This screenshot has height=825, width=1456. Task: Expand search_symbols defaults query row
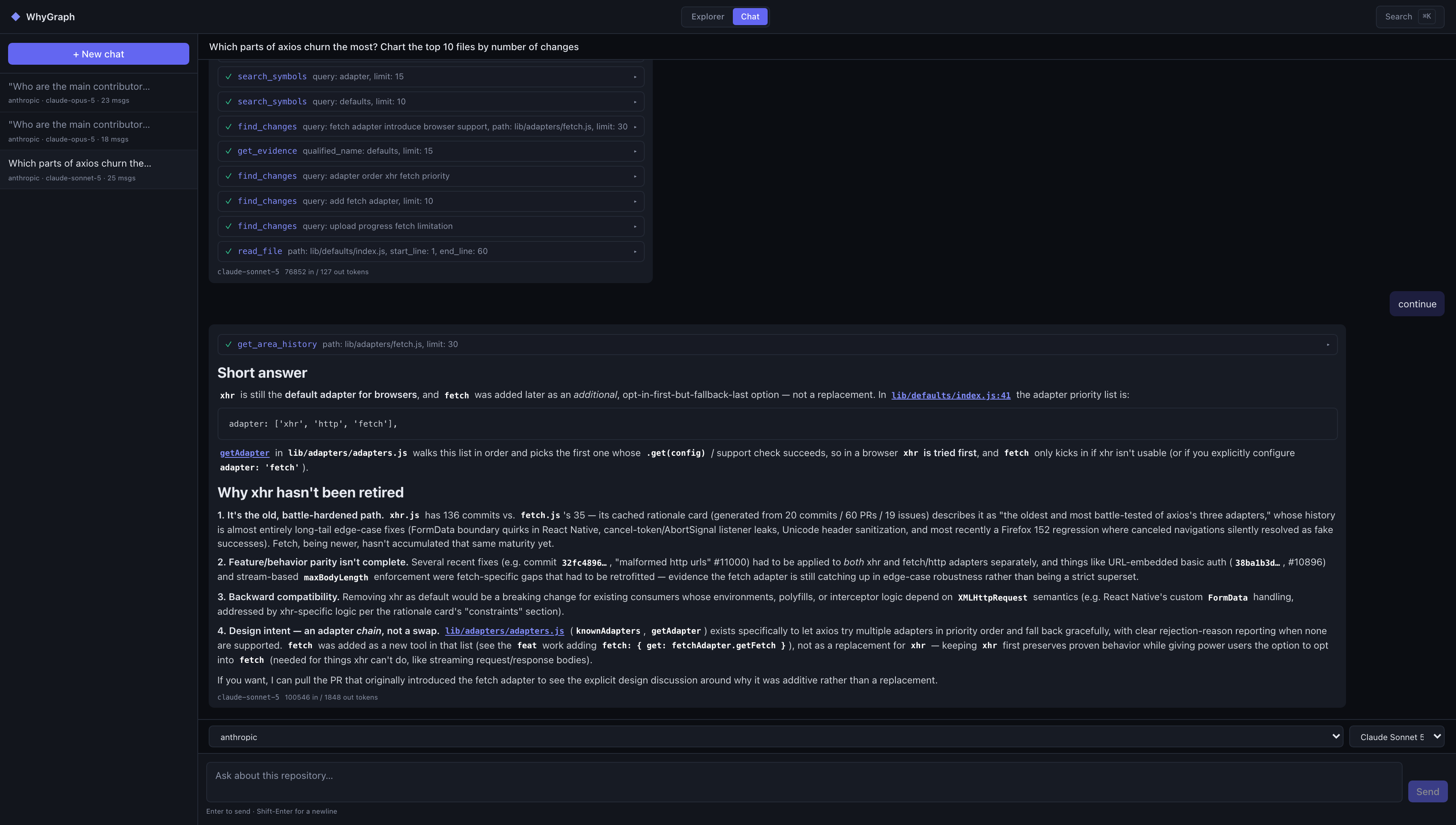pos(431,102)
